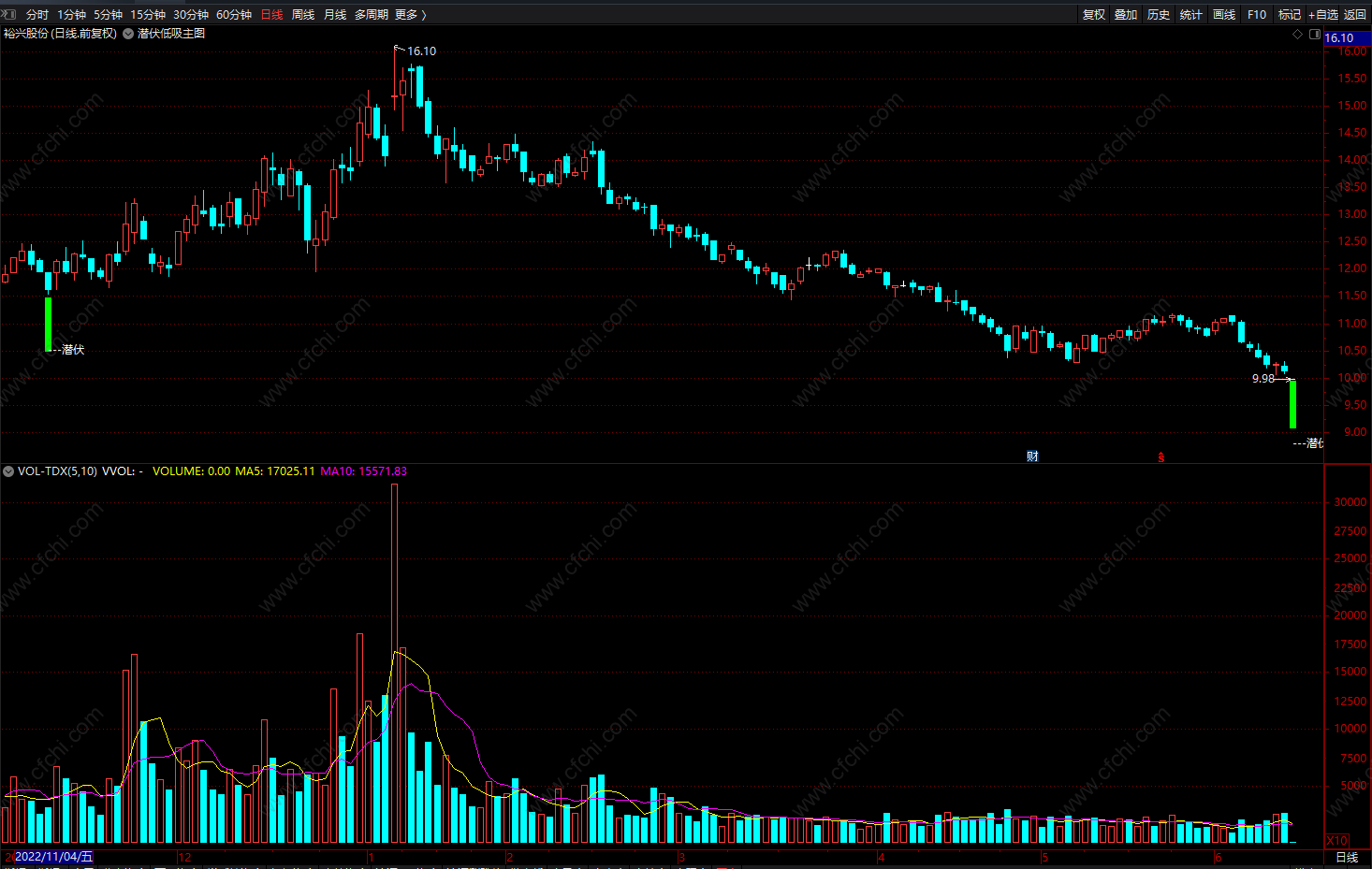Click the MA5: 17025.11 value

point(274,471)
